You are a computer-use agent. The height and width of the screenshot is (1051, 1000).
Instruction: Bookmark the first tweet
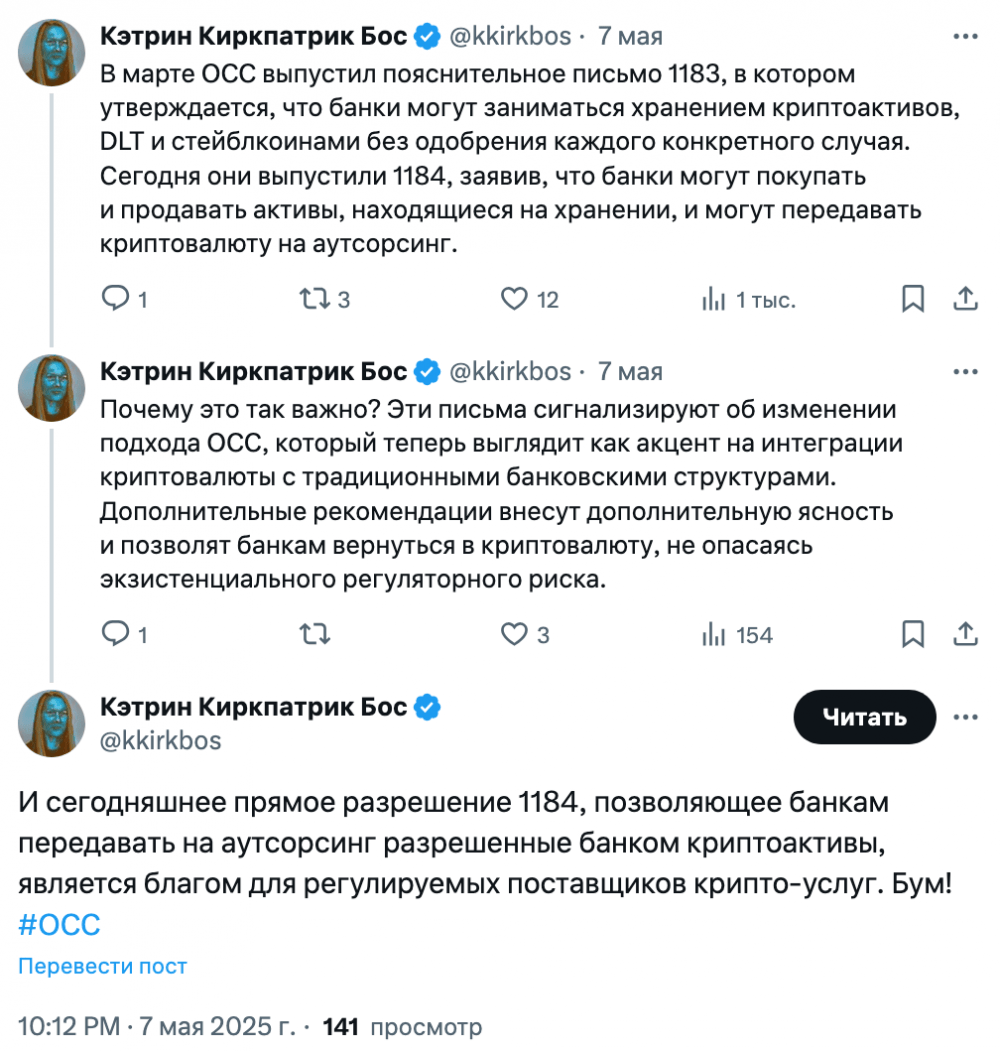pyautogui.click(x=913, y=298)
